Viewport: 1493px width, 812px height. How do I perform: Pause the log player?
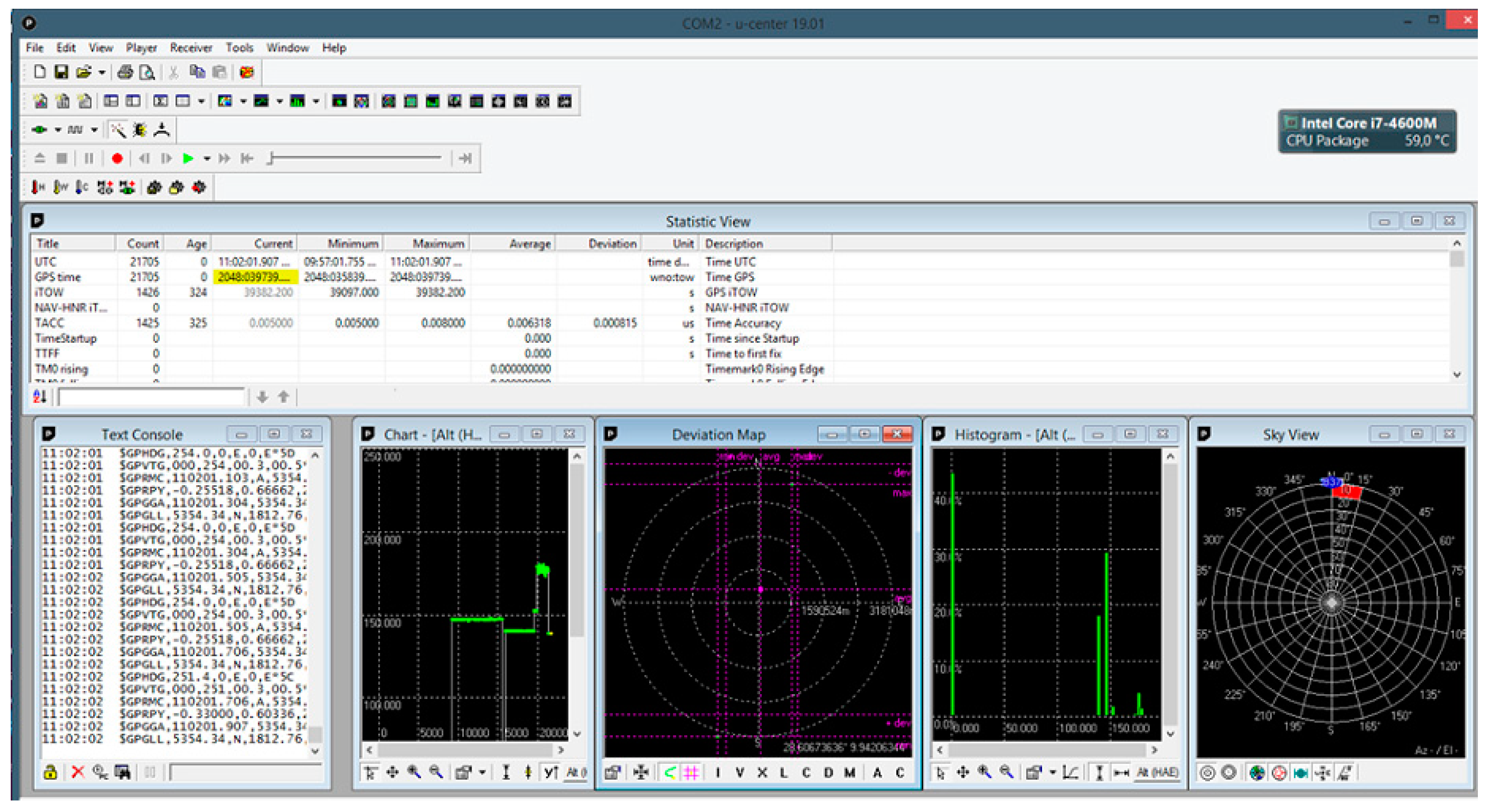[89, 158]
